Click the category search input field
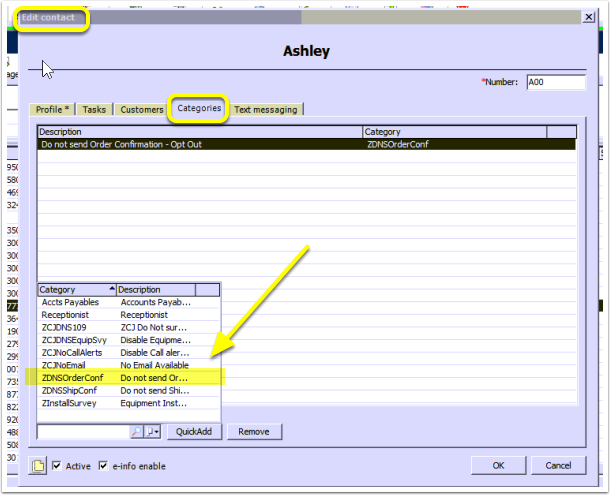This screenshot has height=495, width=610. click(83, 431)
